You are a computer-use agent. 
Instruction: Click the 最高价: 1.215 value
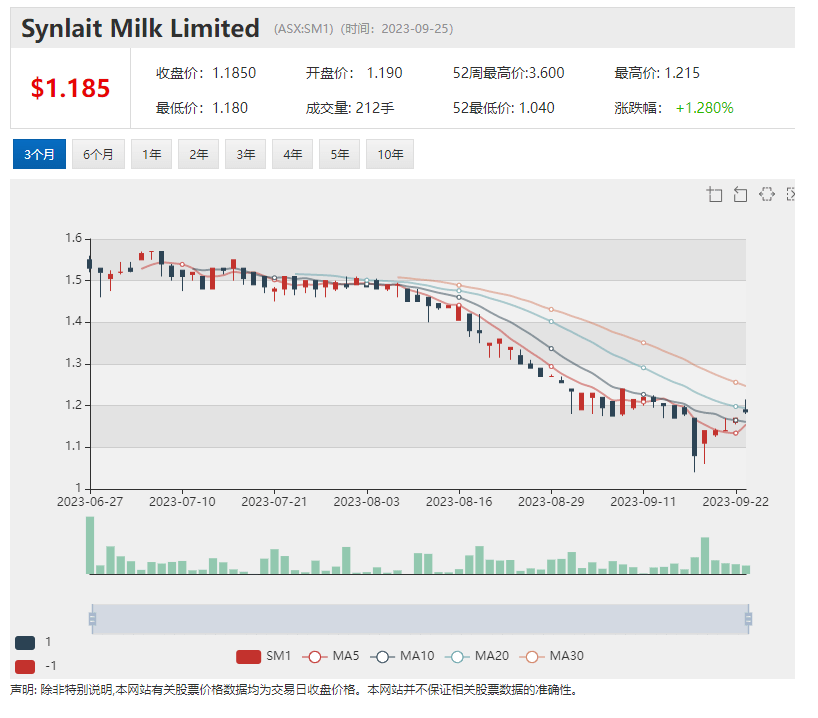(x=657, y=73)
